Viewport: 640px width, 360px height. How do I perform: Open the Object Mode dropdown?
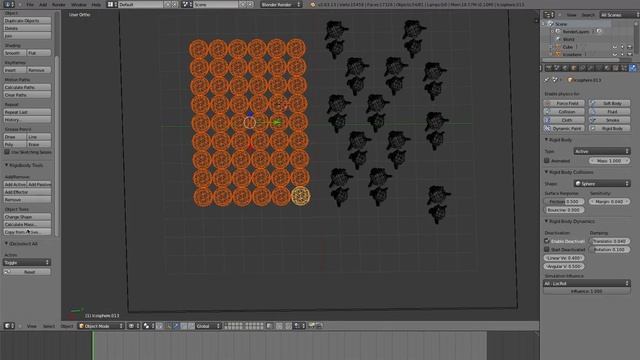click(100, 326)
